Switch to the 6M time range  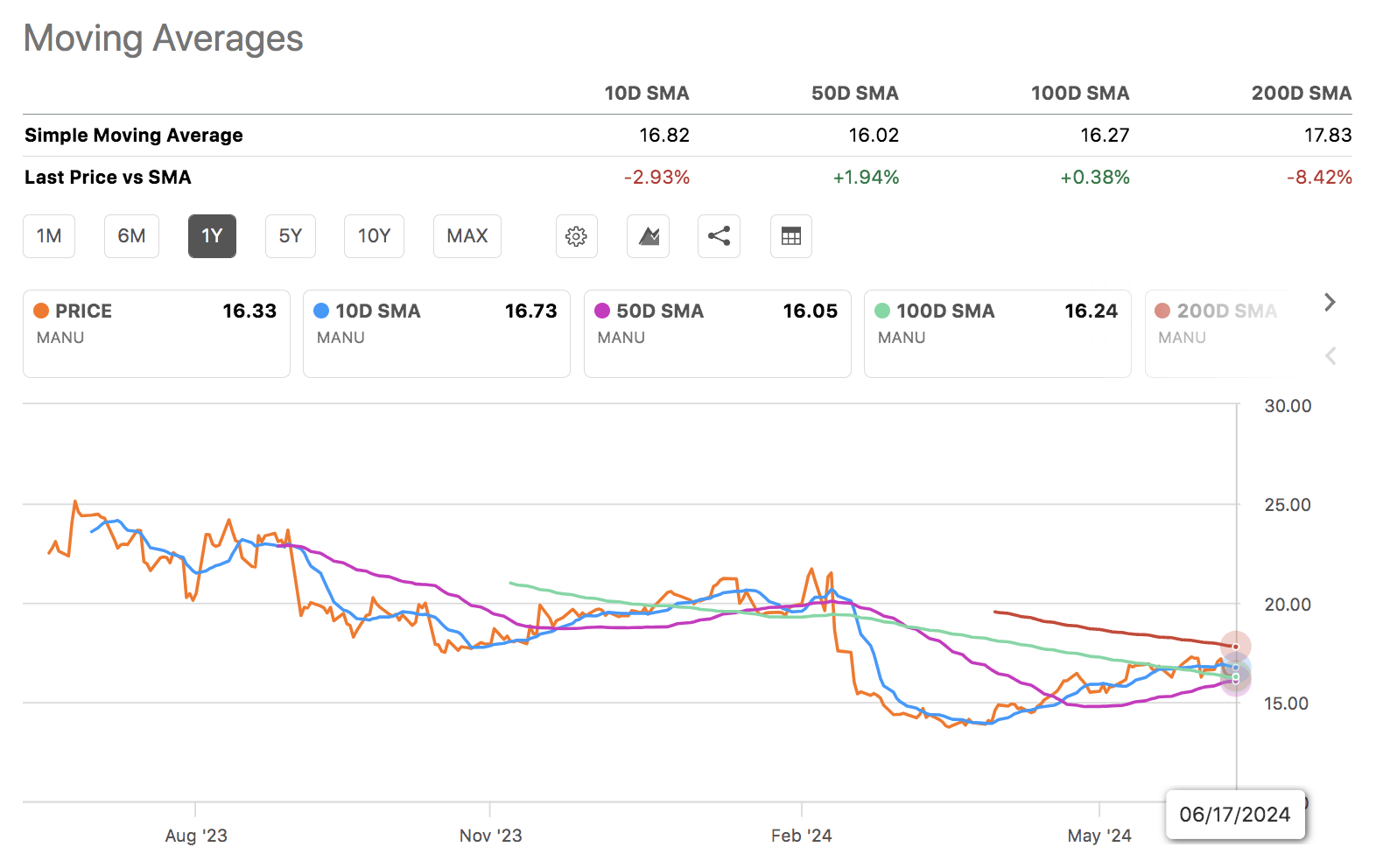[131, 236]
